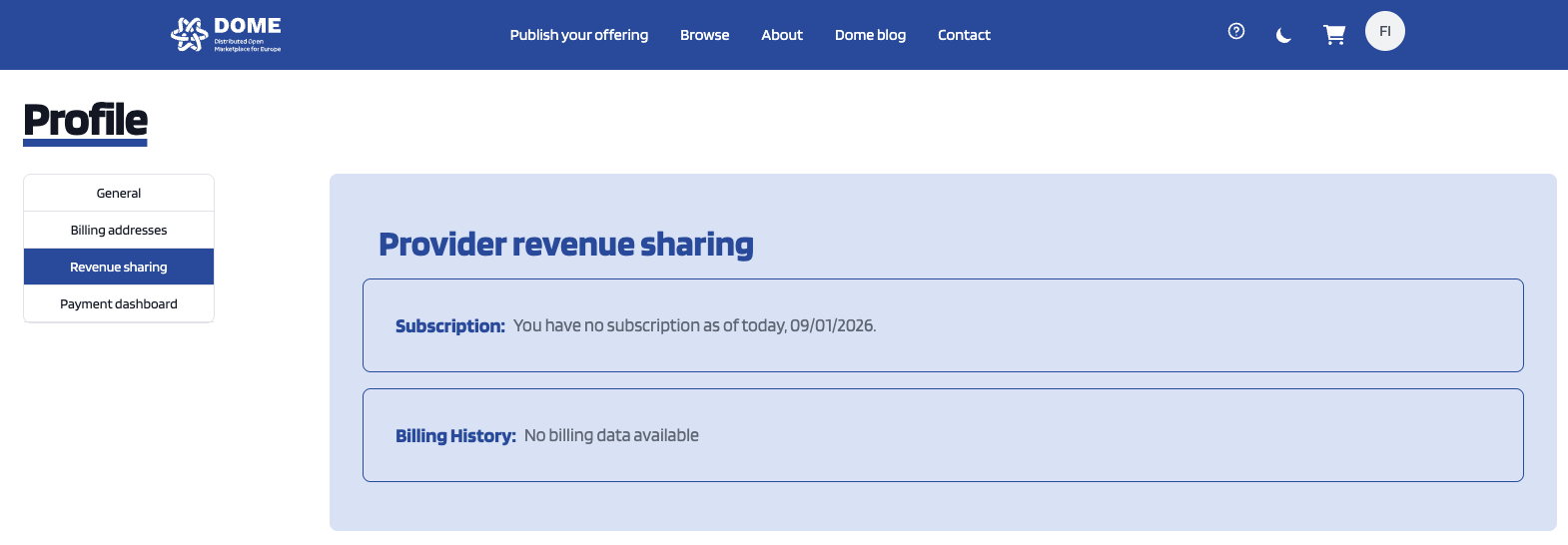Image resolution: width=1568 pixels, height=545 pixels.
Task: Open the FI user avatar menu
Action: click(1384, 31)
